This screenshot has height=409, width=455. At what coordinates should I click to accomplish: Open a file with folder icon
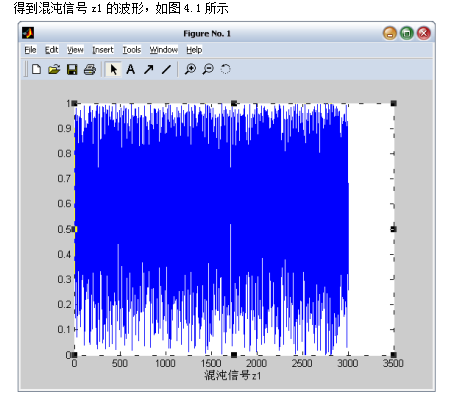point(54,69)
